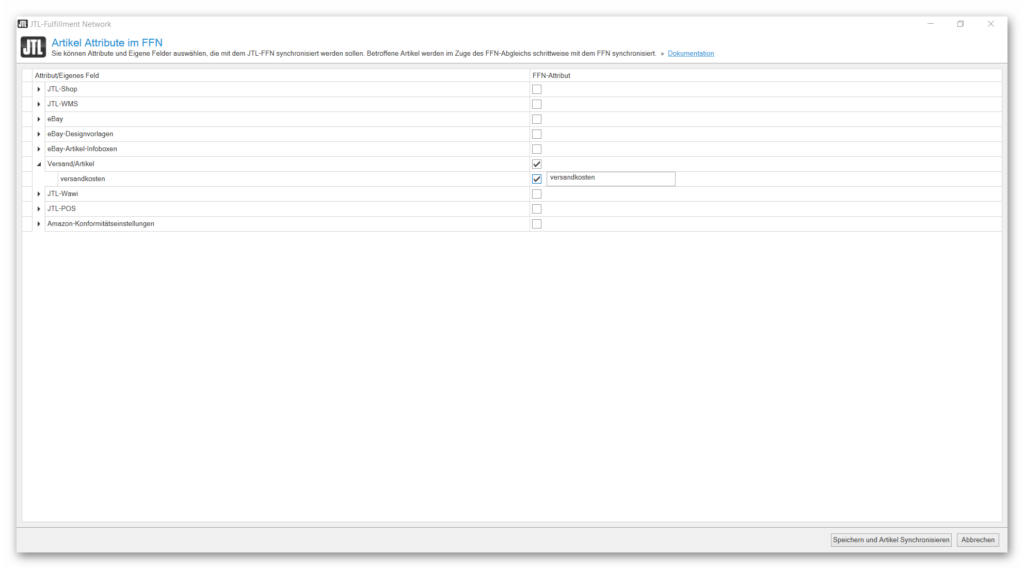Select the versandkosten row in the tree
The image size is (1024, 569).
(83, 179)
